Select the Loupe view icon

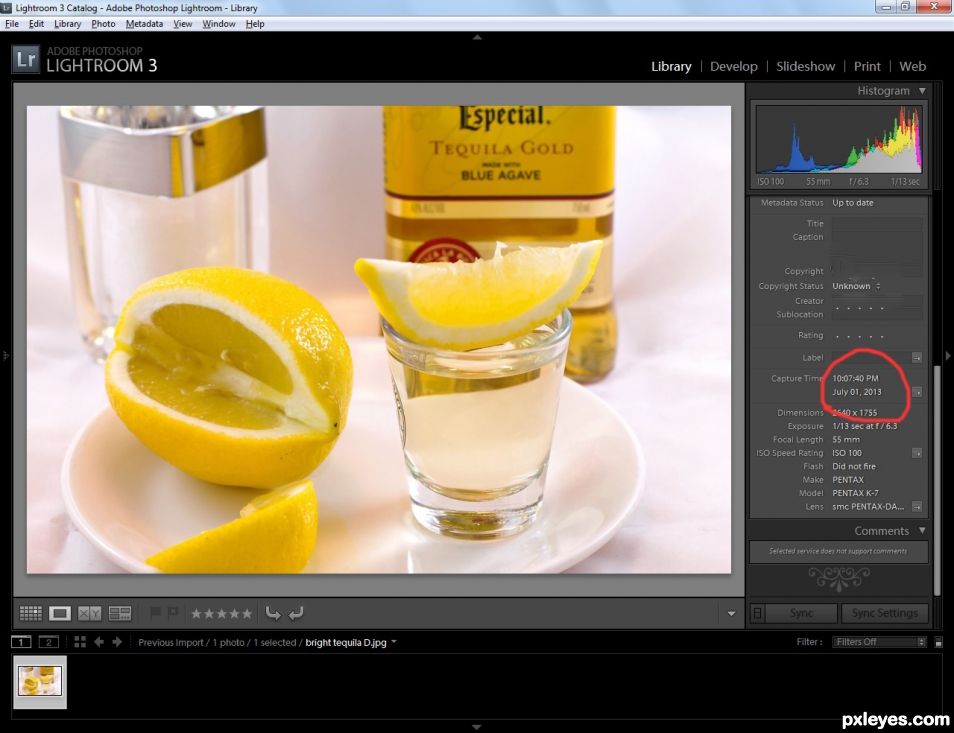(60, 613)
